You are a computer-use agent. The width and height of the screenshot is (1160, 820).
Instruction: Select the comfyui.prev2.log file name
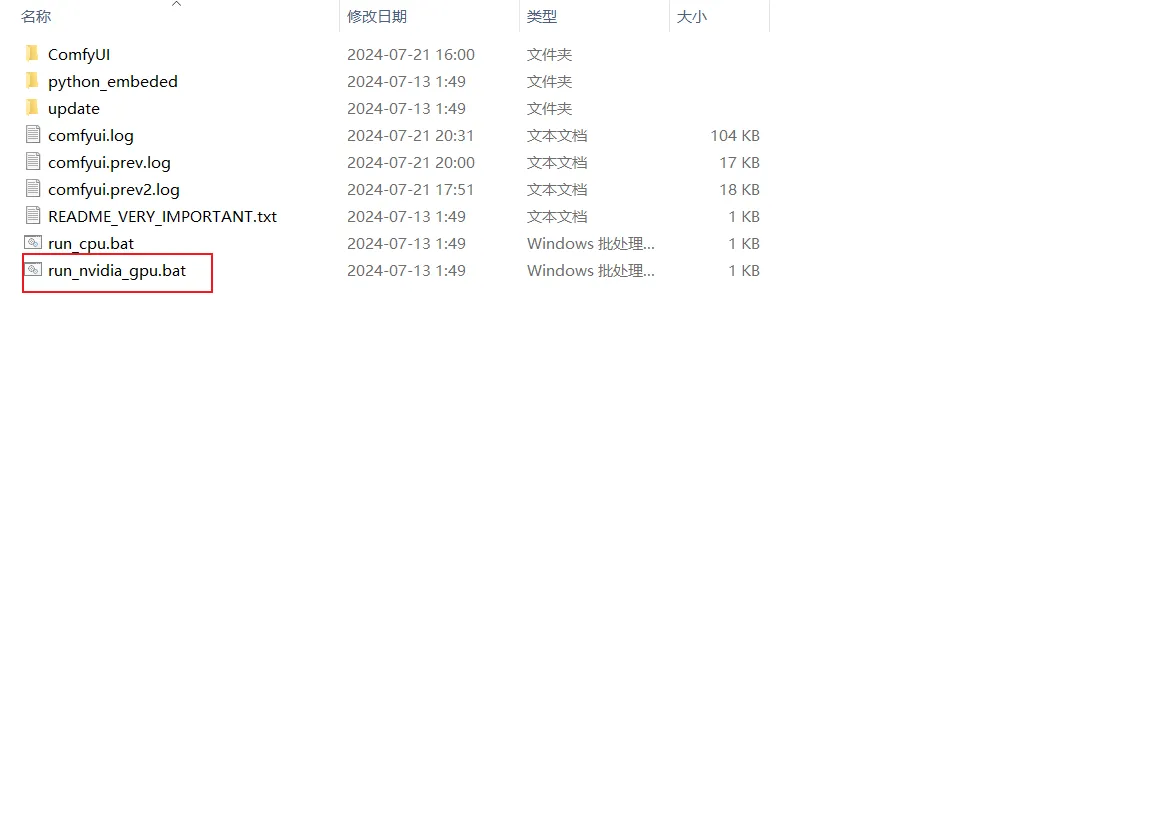point(114,189)
